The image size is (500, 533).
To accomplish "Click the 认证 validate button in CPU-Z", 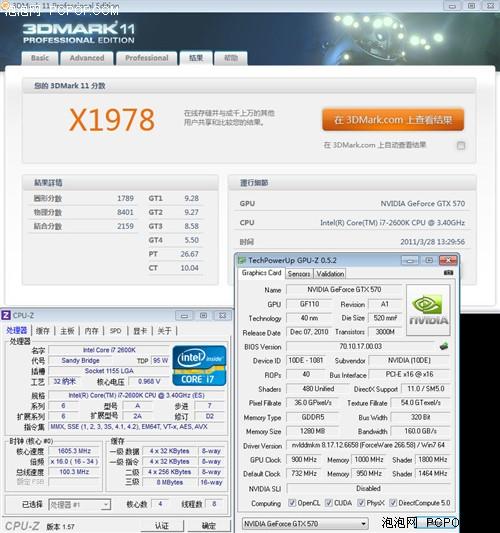I will pyautogui.click(x=162, y=526).
